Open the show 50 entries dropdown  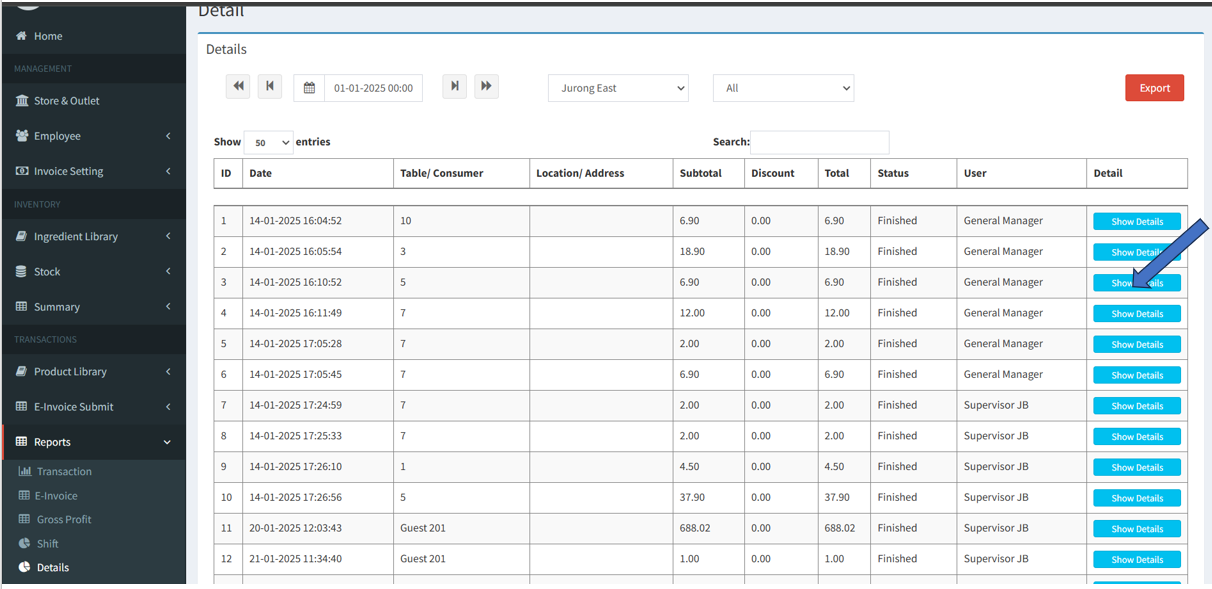(x=268, y=142)
